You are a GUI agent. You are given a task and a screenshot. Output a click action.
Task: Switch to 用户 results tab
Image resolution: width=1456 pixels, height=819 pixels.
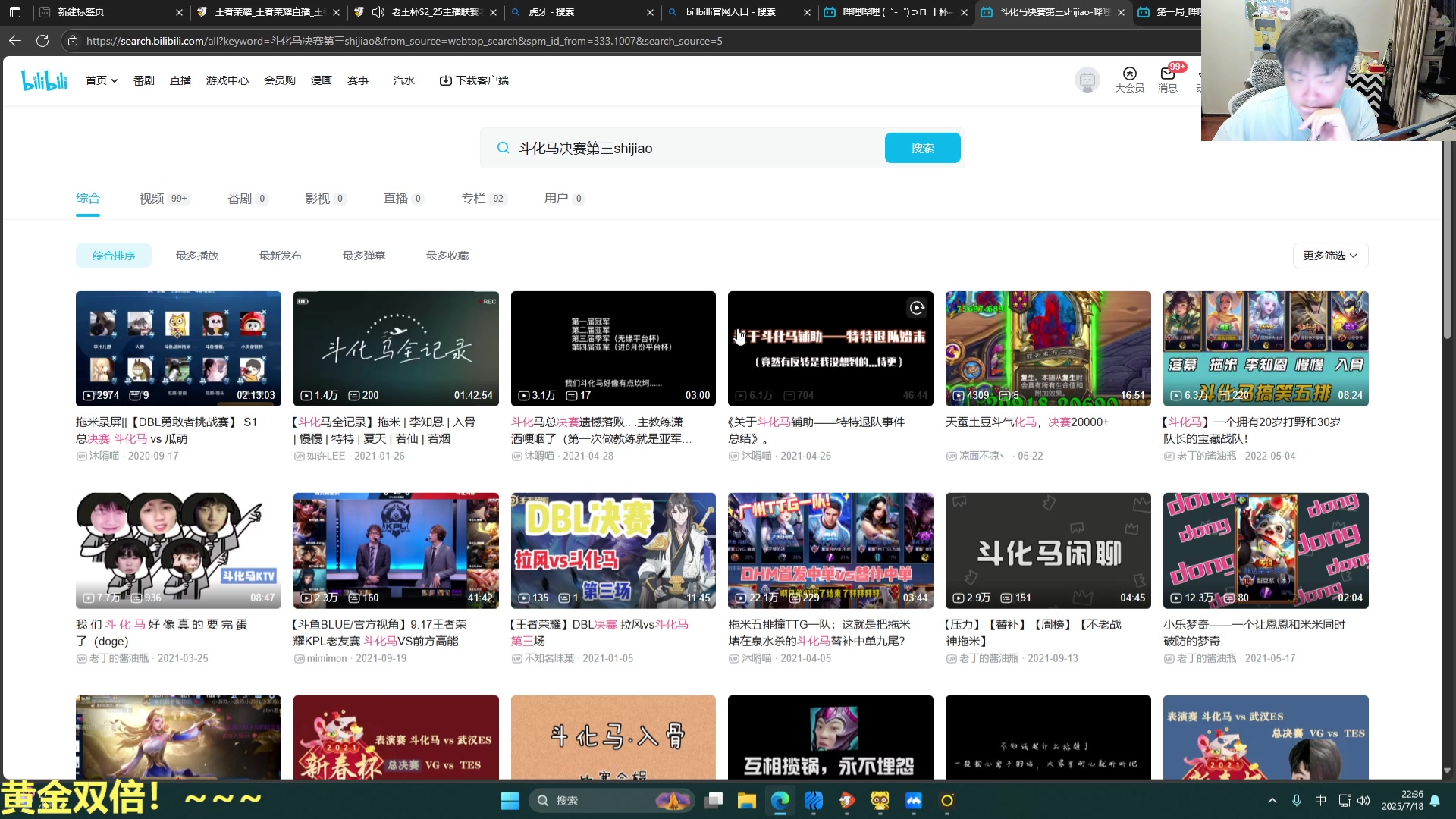point(563,199)
